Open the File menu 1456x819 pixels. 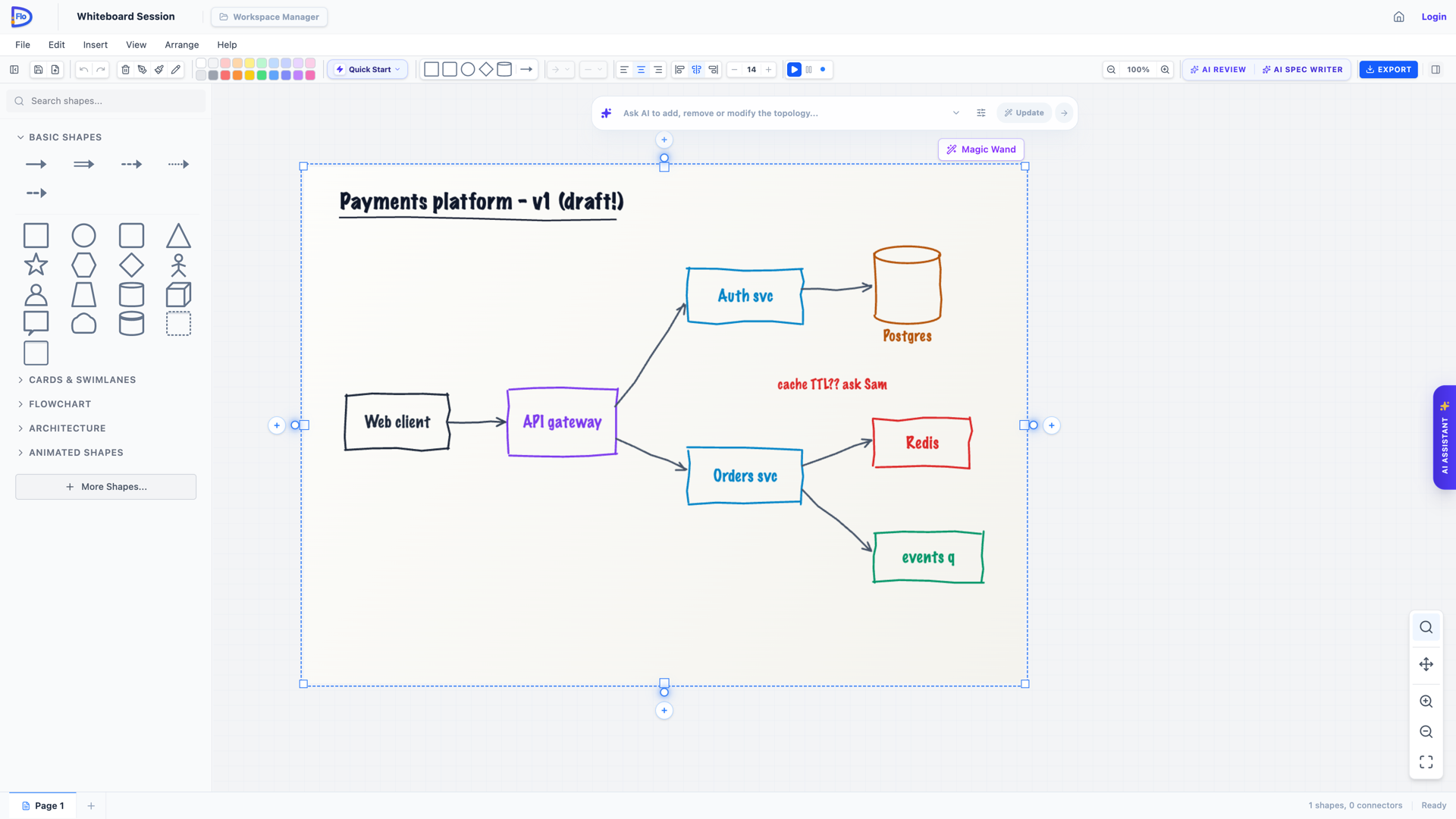[x=23, y=45]
